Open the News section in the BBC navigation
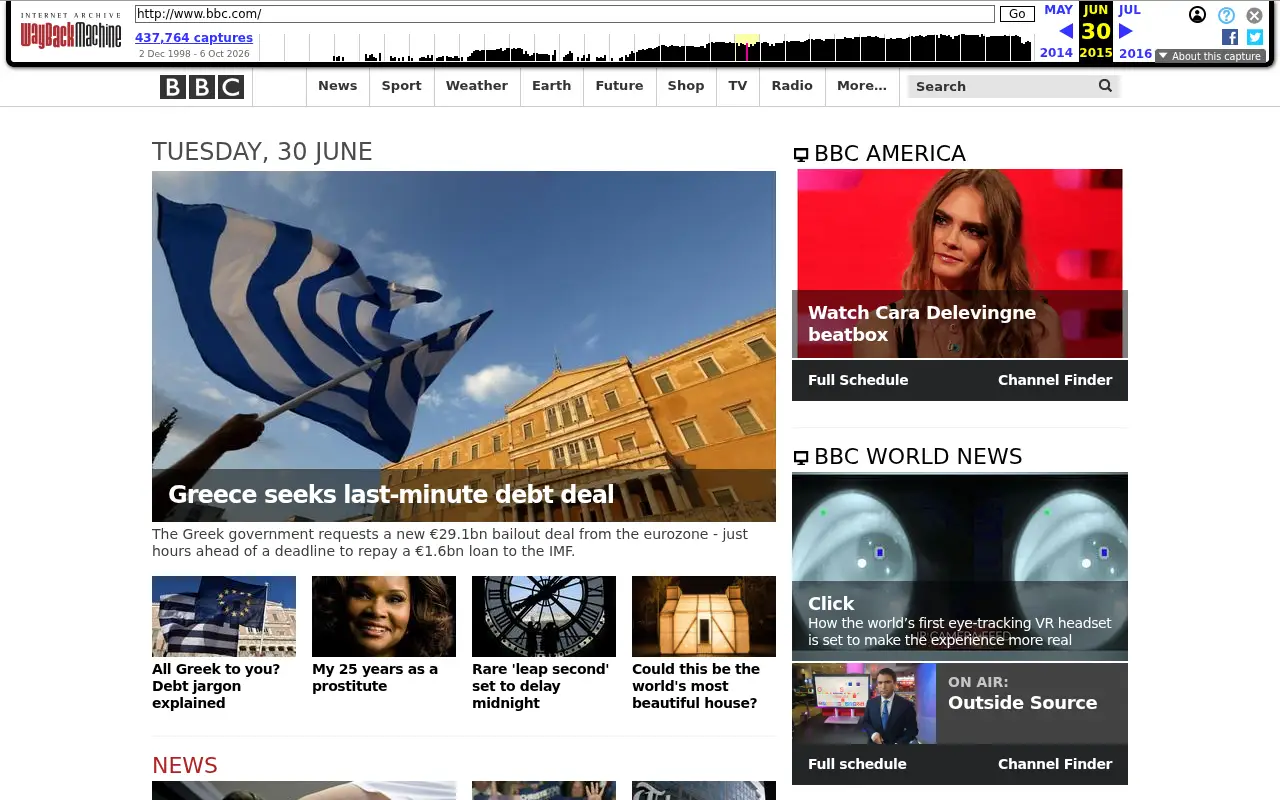The image size is (1280, 800). pos(338,86)
